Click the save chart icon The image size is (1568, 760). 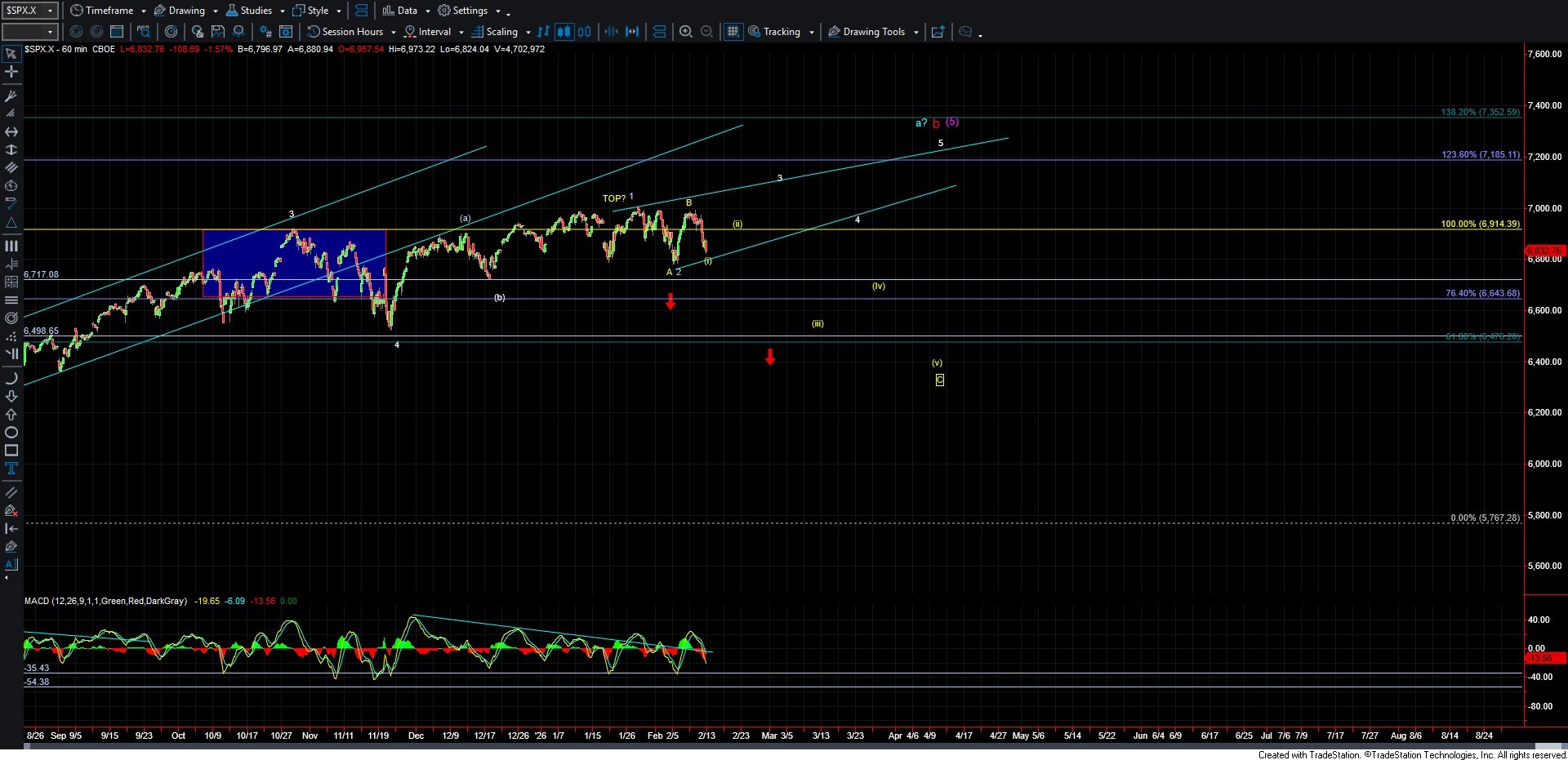217,32
